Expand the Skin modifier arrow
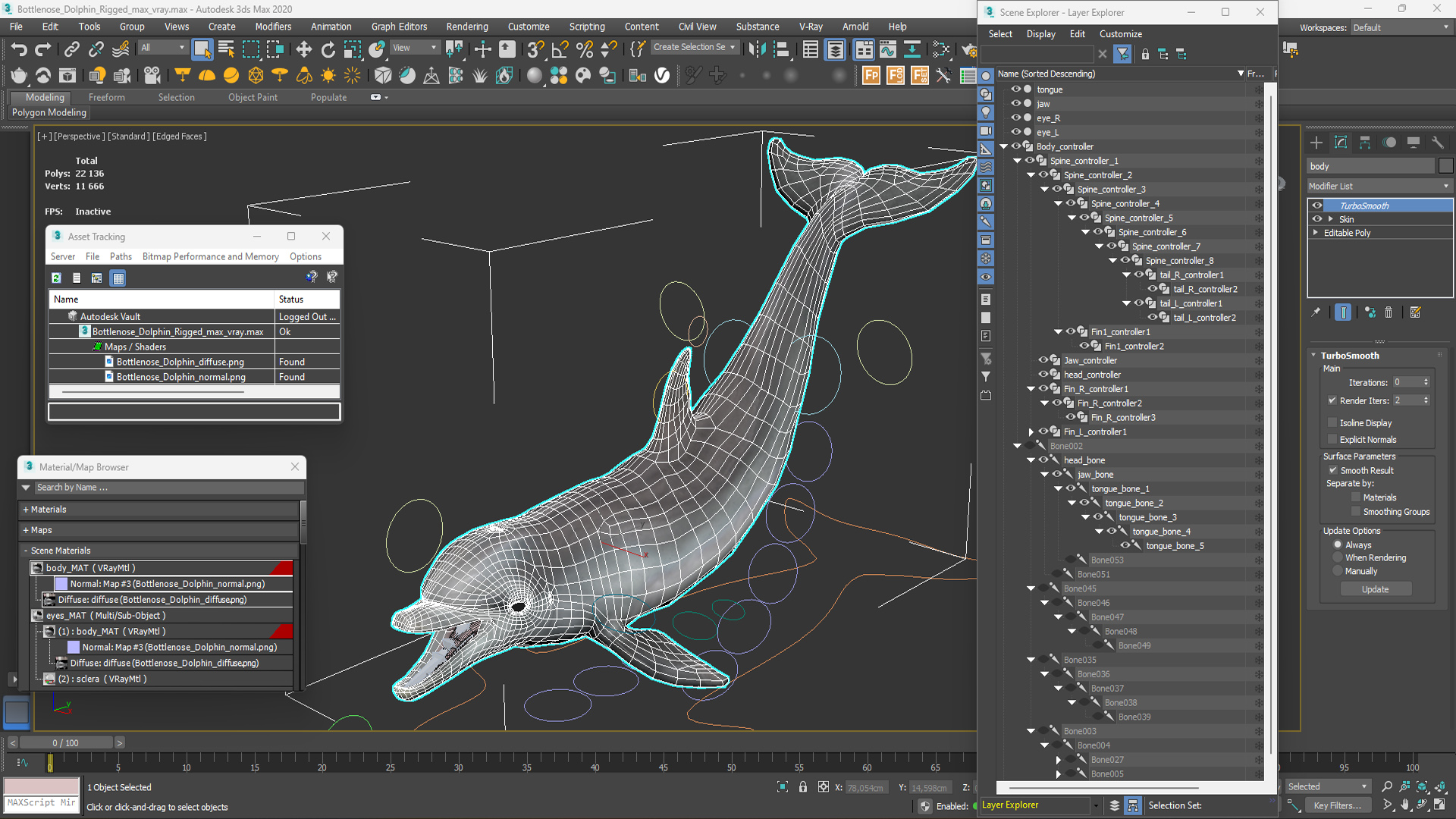 coord(1330,219)
